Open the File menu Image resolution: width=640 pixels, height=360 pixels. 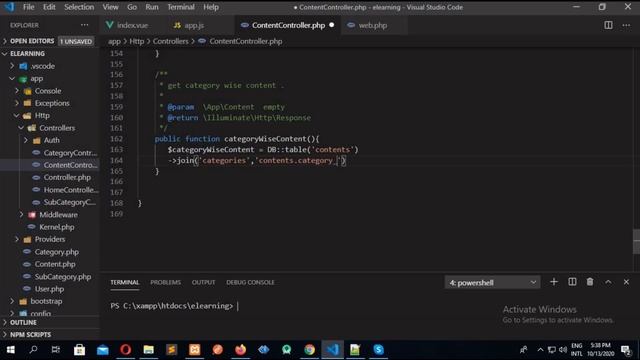(x=29, y=7)
